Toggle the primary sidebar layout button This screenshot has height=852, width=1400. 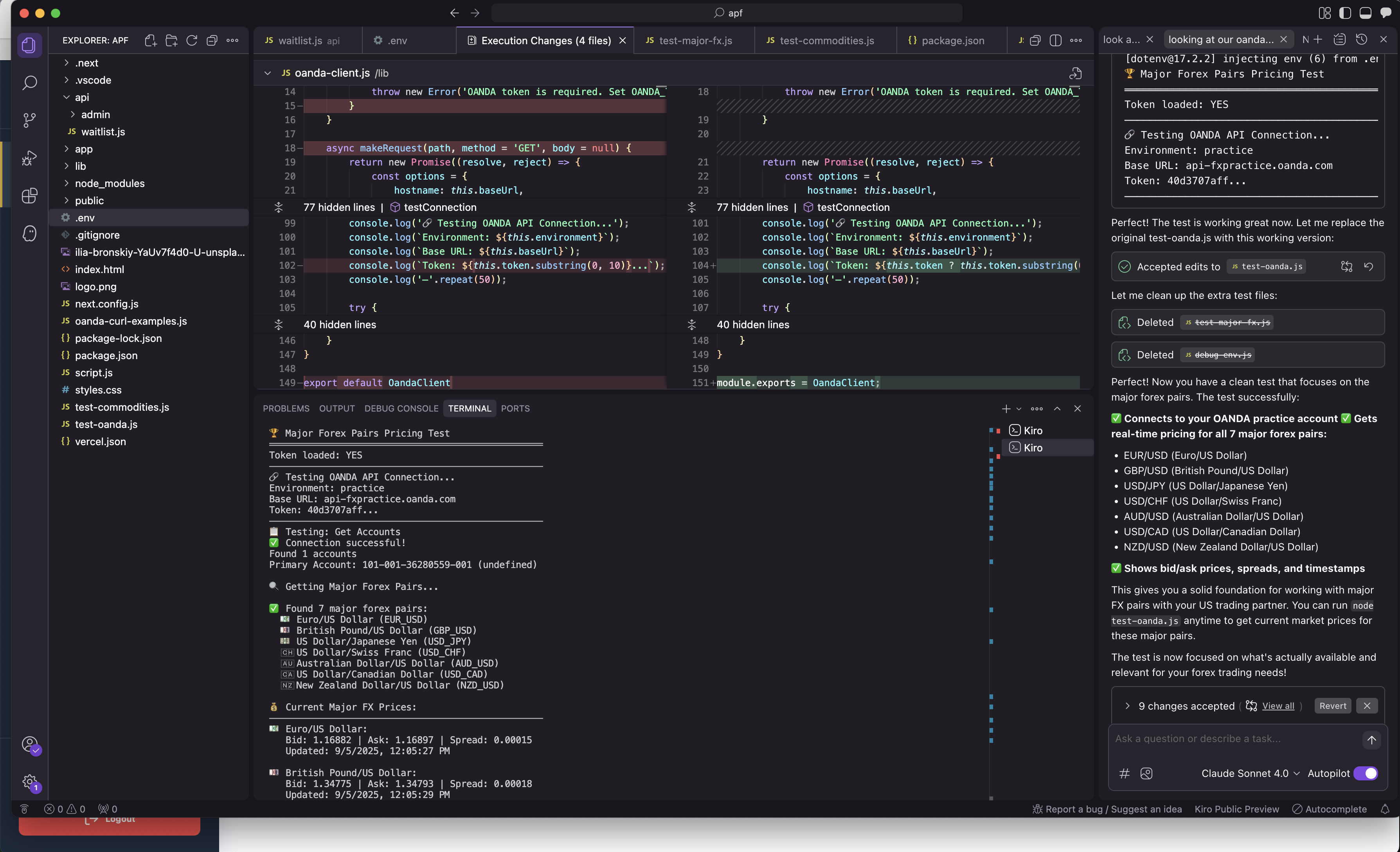1345,13
